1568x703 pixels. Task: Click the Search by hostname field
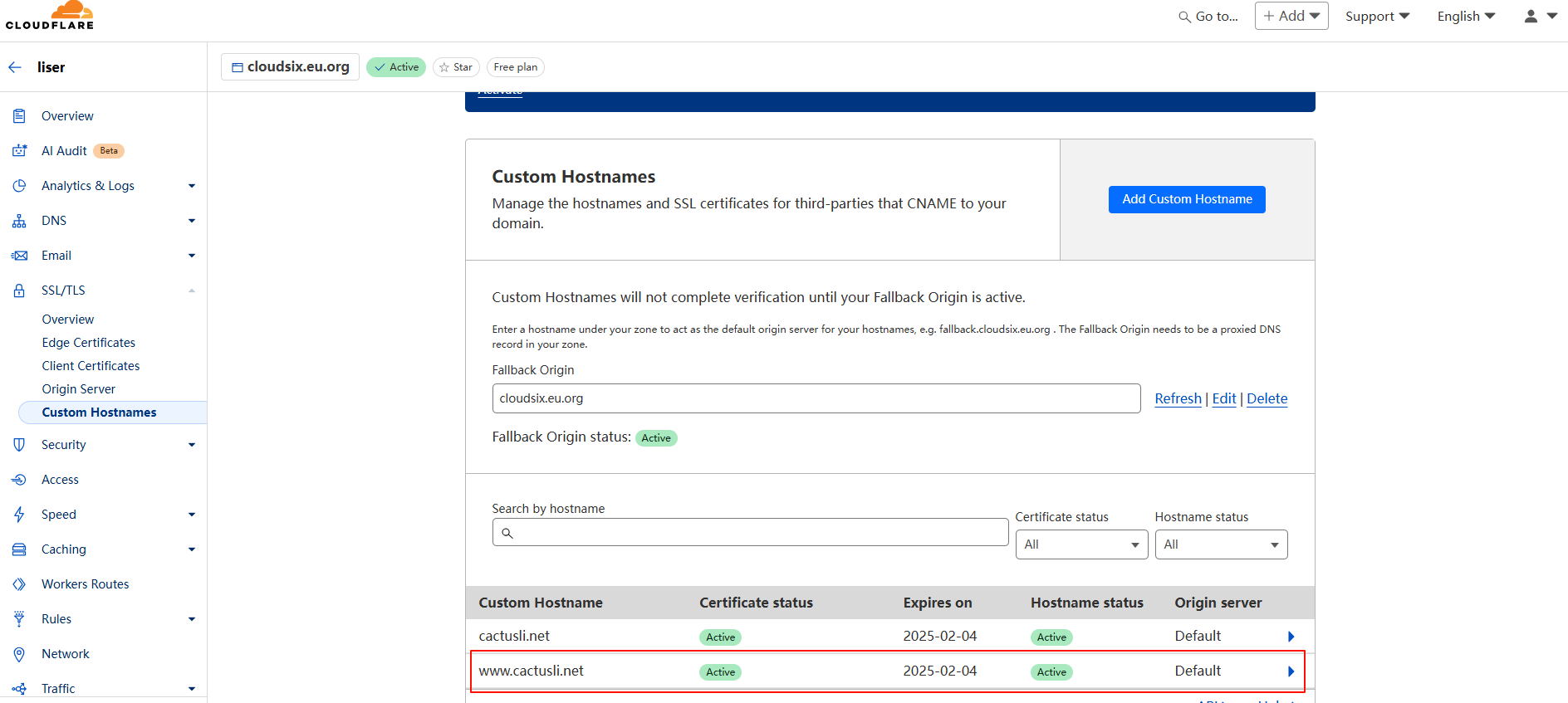(x=750, y=532)
